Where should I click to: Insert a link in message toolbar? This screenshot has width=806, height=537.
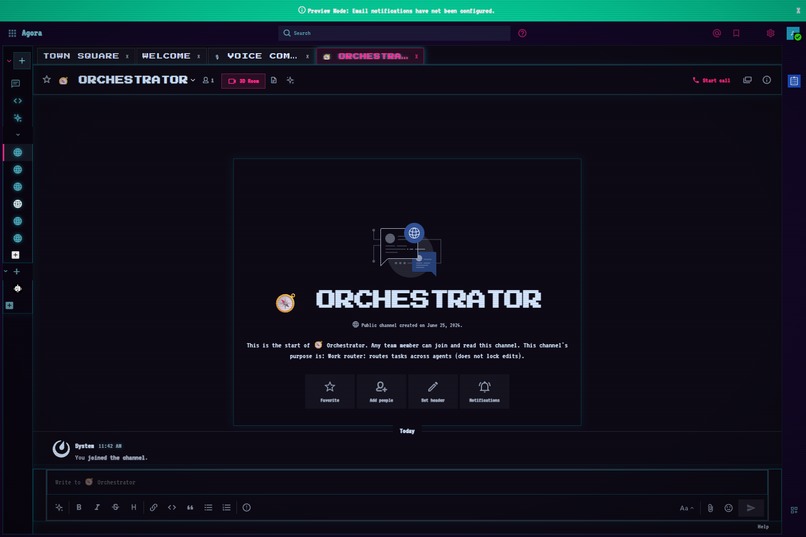coord(154,507)
